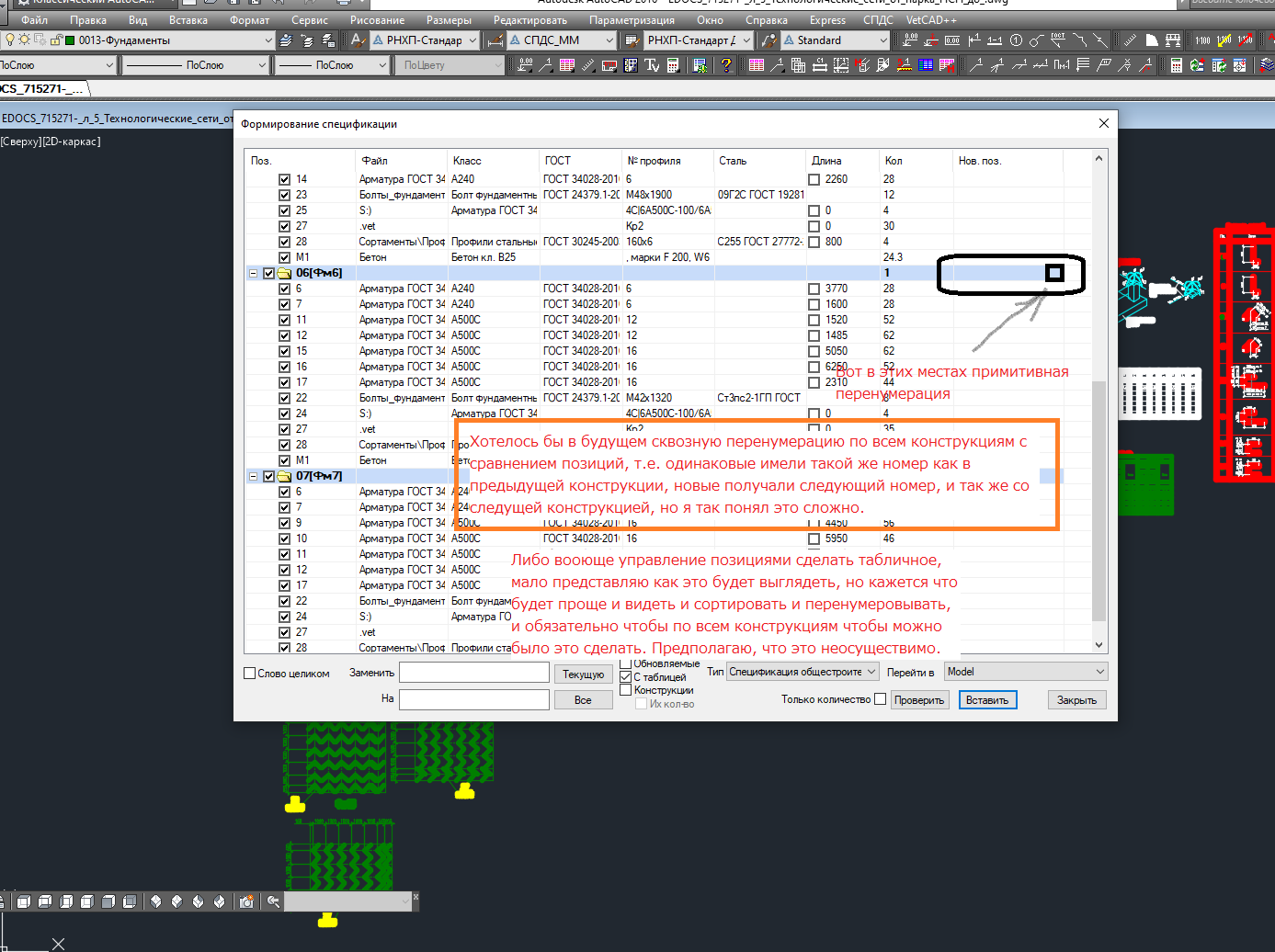Screen dimensions: 1275x952
Task: Click the Пм1 leader annotation icon
Action: pos(1062,65)
